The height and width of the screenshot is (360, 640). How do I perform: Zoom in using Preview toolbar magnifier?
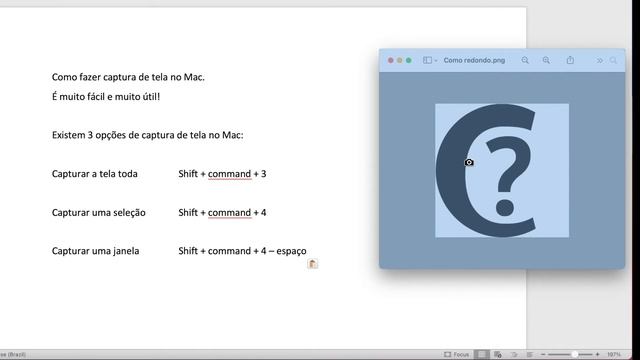[x=546, y=60]
